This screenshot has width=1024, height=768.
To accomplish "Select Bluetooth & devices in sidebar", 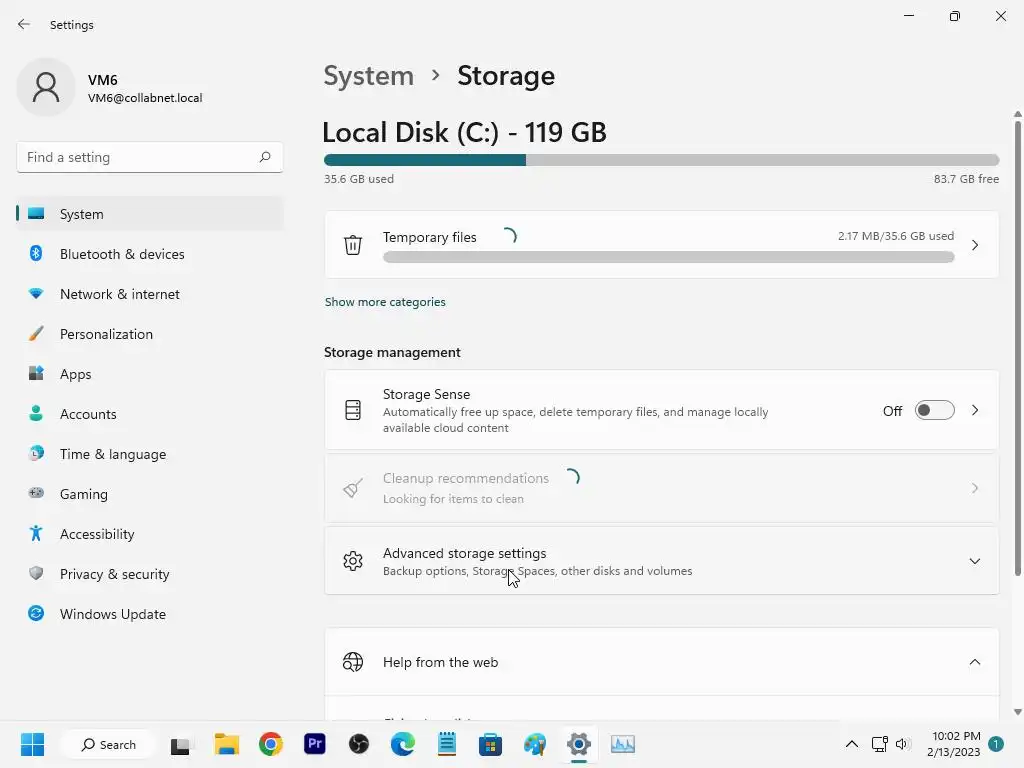I will (x=122, y=254).
